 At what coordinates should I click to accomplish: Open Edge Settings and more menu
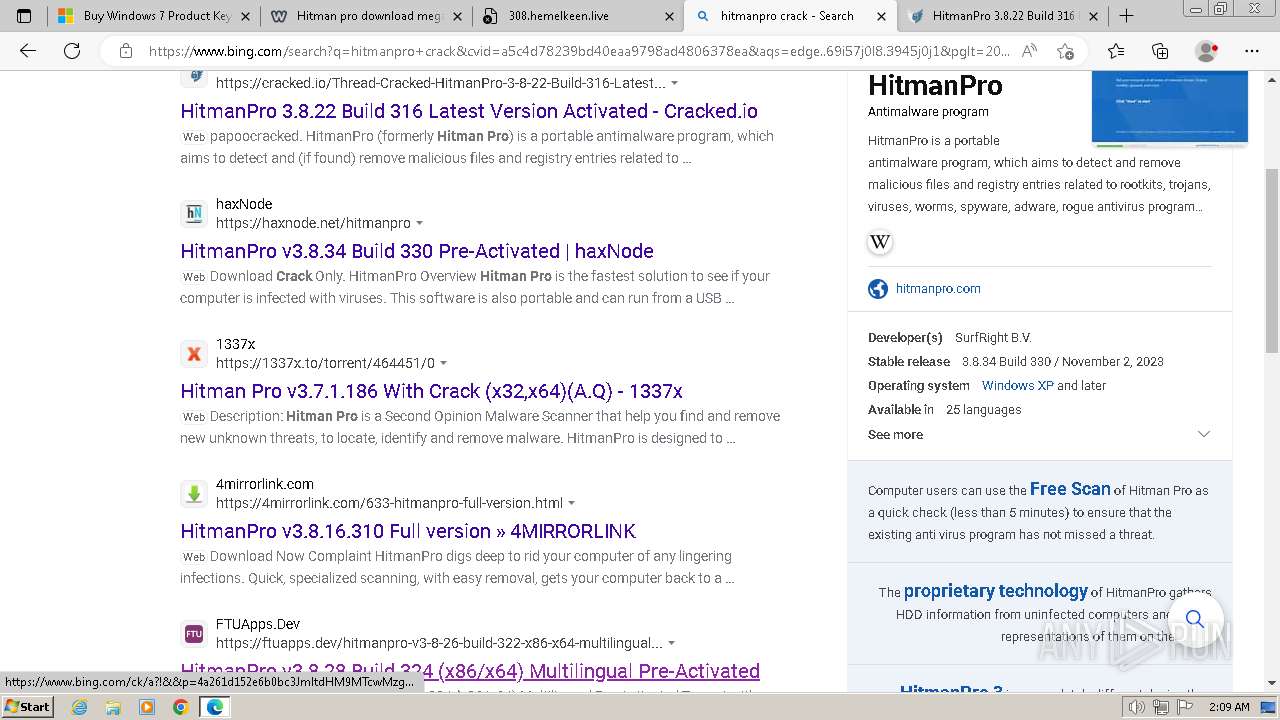pyautogui.click(x=1252, y=51)
